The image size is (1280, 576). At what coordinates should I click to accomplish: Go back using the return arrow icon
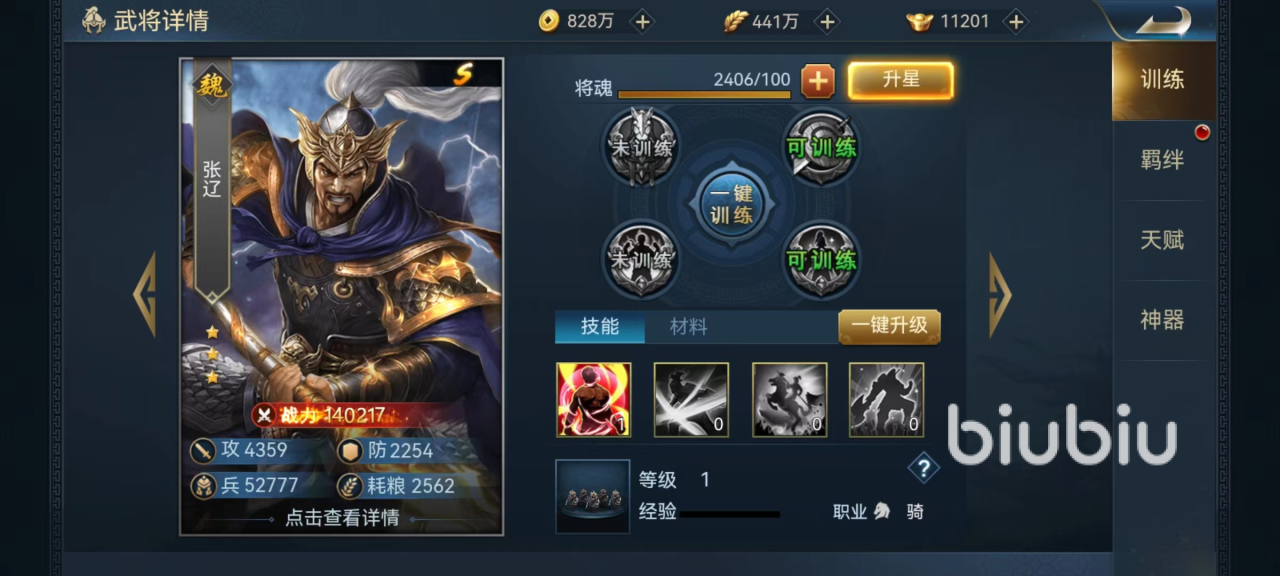pos(1163,20)
